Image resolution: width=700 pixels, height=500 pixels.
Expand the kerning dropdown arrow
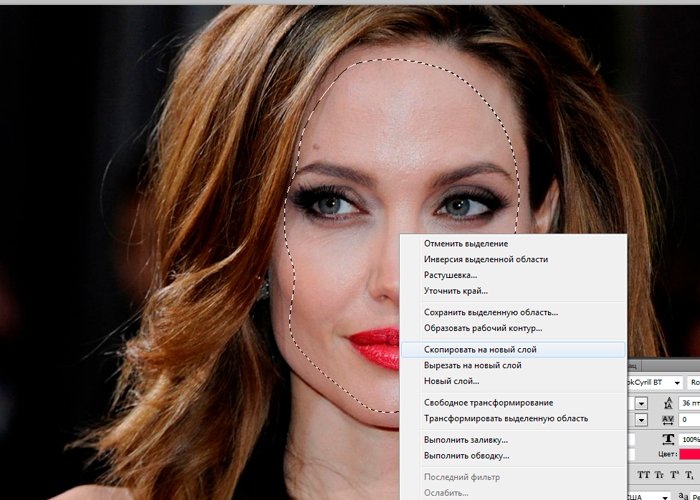[x=642, y=420]
